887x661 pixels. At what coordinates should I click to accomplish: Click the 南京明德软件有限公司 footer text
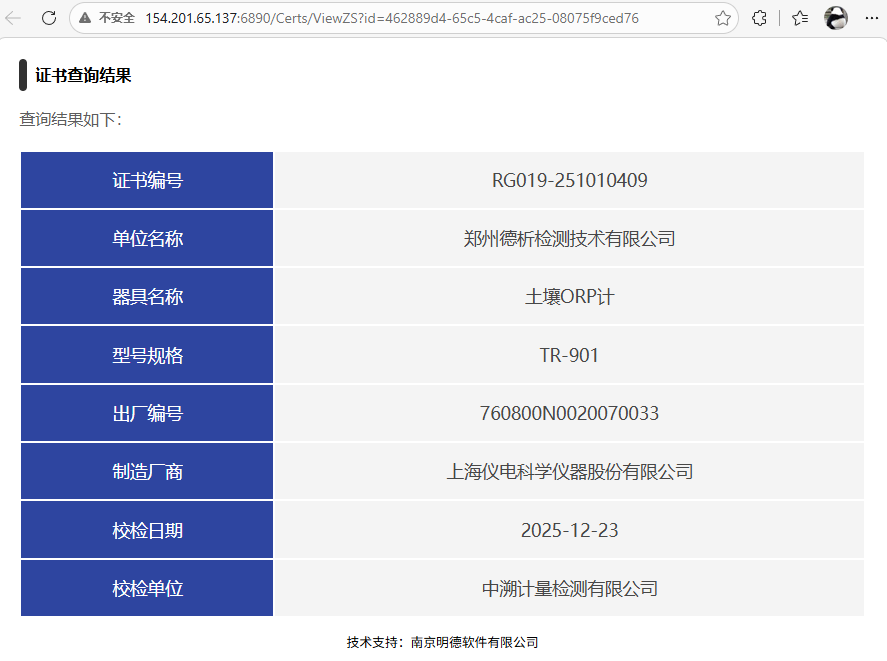point(474,643)
